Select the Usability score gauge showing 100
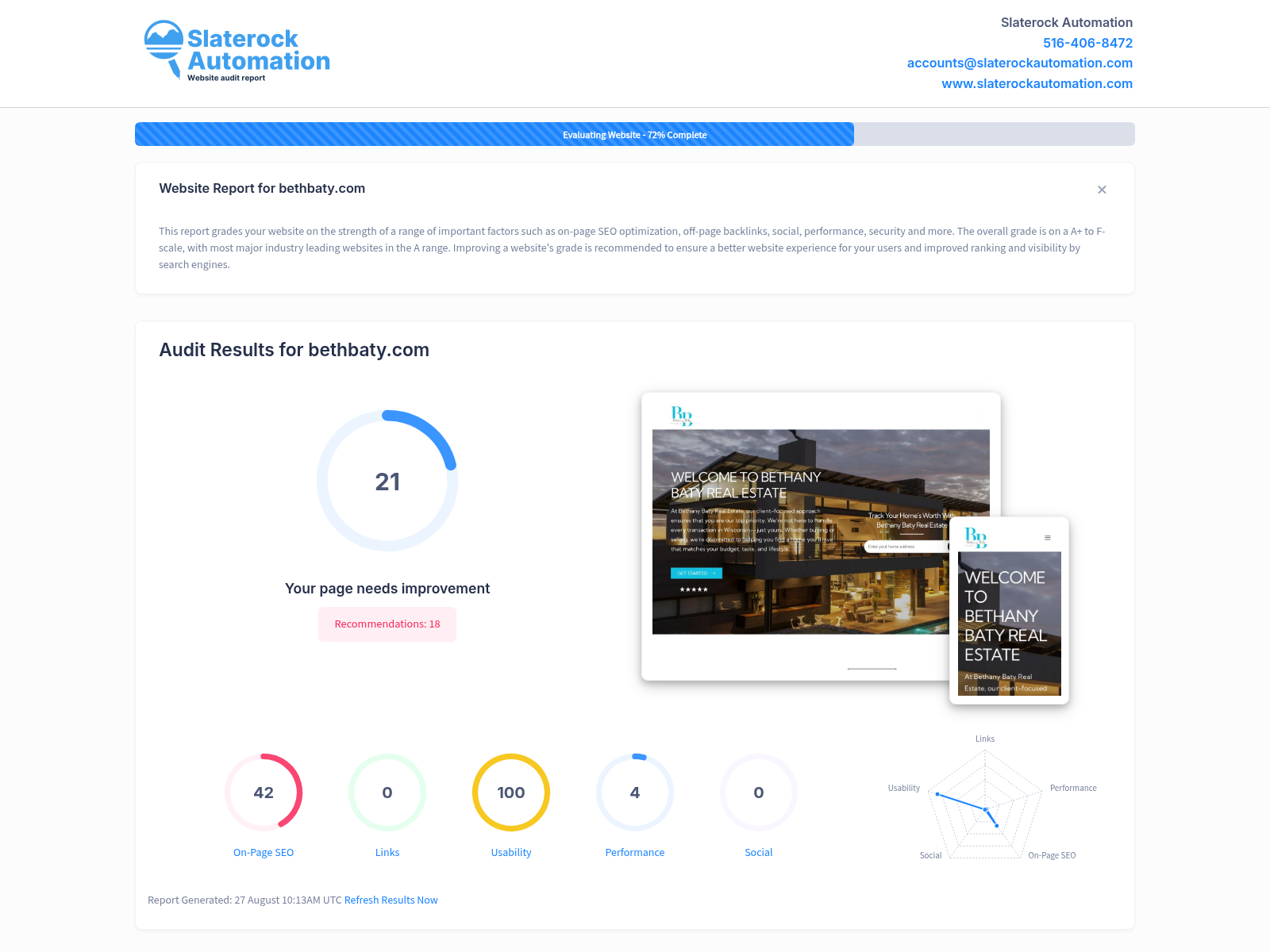This screenshot has width=1270, height=952. click(x=511, y=793)
